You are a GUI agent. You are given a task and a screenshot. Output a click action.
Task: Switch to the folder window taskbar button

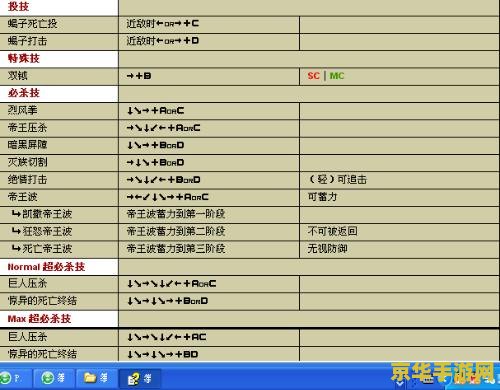pyautogui.click(x=96, y=378)
